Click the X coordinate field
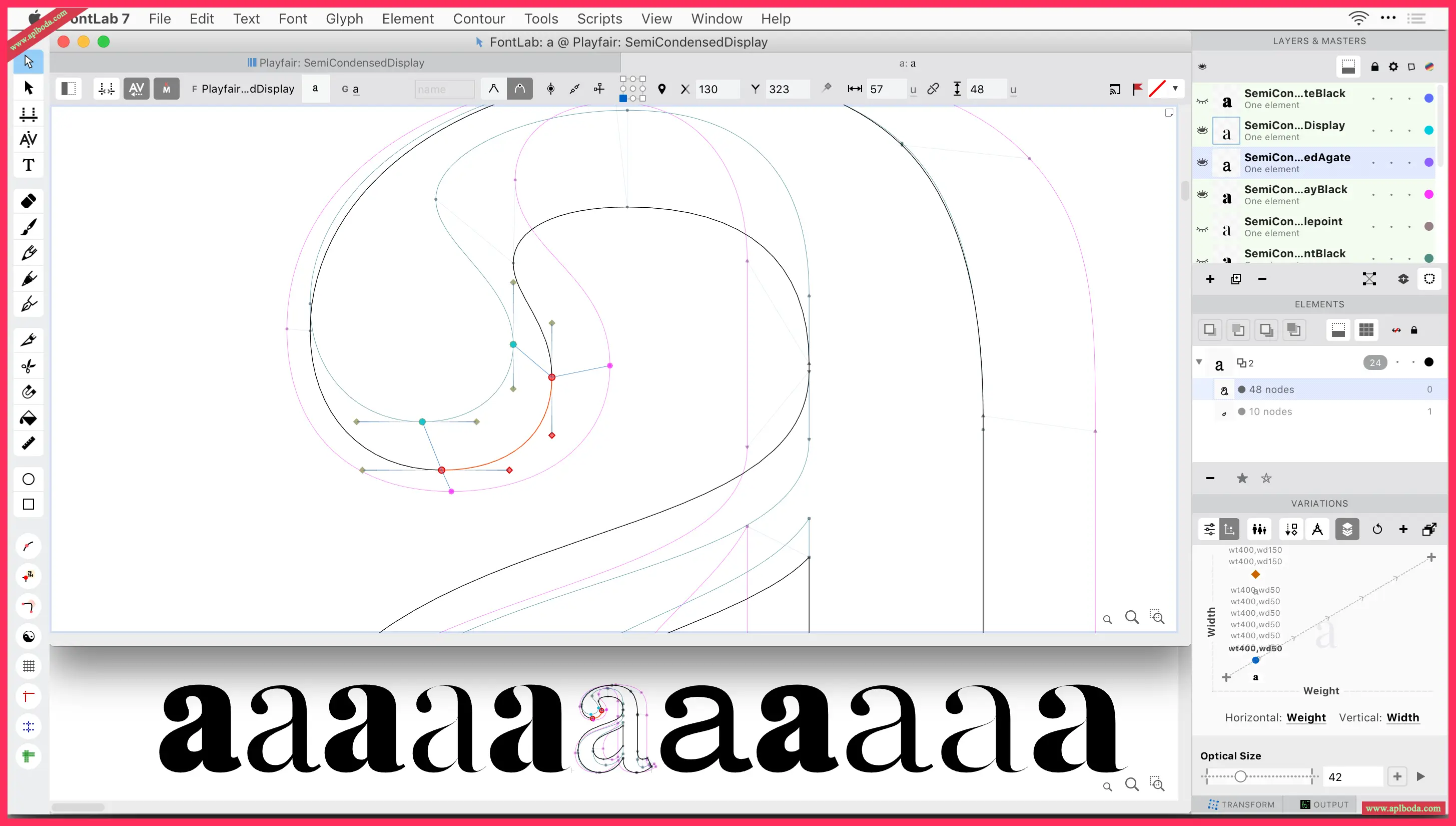Screen dimensions: 1456x826 (x=717, y=89)
